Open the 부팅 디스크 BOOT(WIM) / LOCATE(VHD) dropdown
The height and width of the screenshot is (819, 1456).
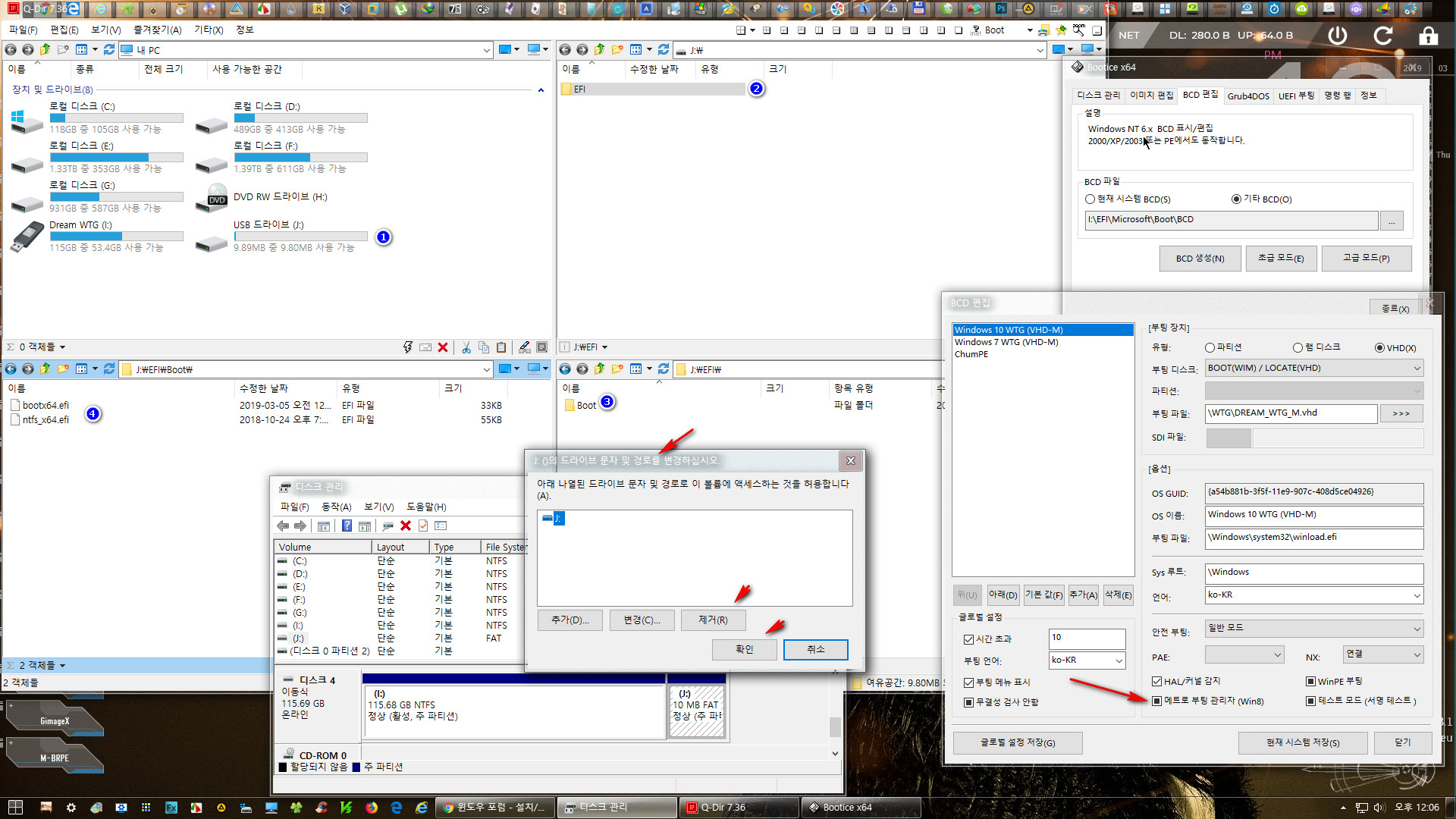pyautogui.click(x=1313, y=369)
